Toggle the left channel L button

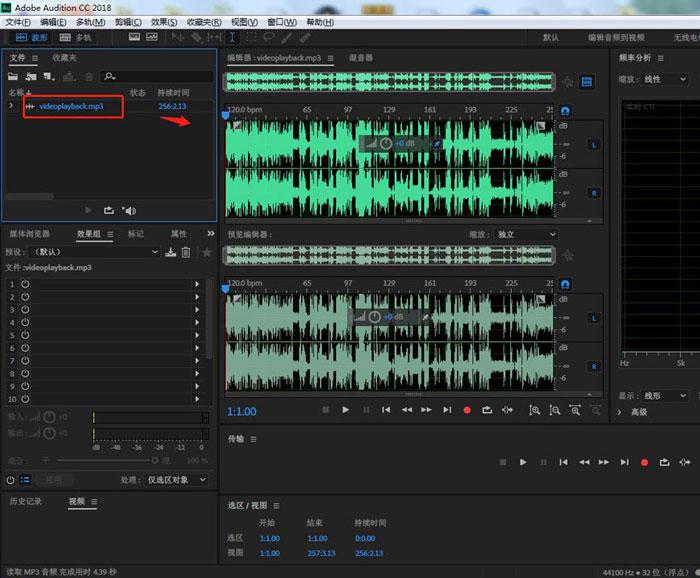coord(592,145)
